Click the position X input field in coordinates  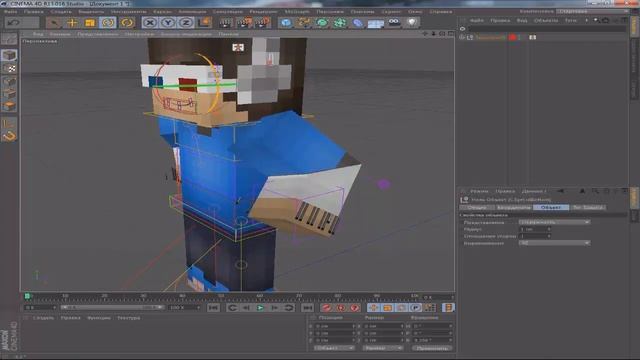[x=335, y=326]
